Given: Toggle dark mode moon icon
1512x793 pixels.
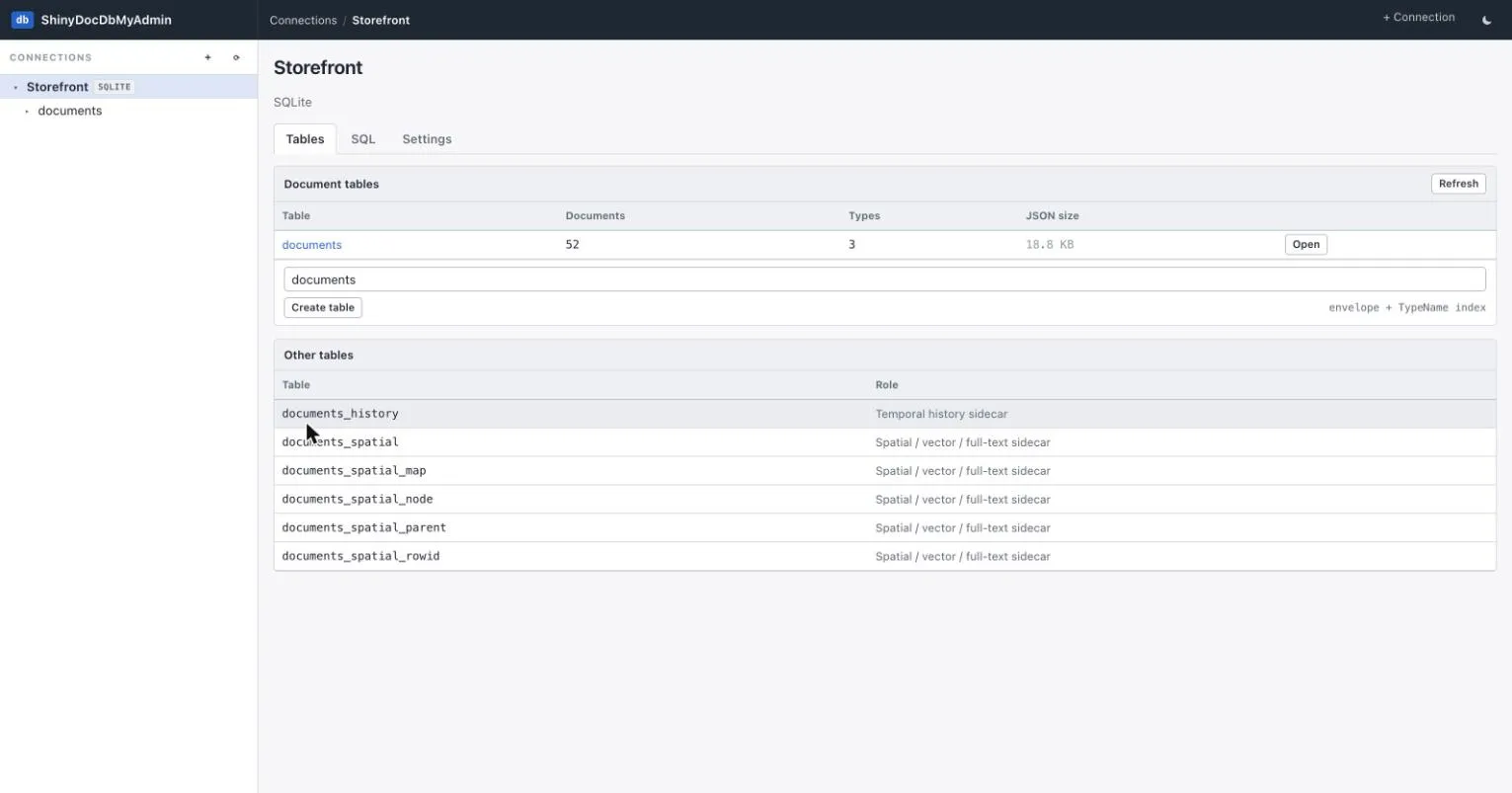Looking at the screenshot, I should (1486, 20).
